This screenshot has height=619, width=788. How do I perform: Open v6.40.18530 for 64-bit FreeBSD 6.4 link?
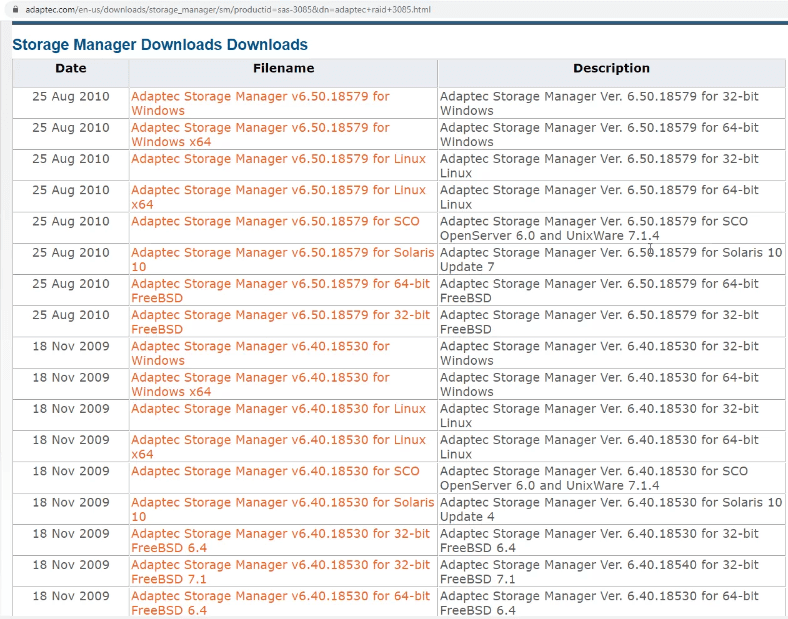[x=280, y=602]
